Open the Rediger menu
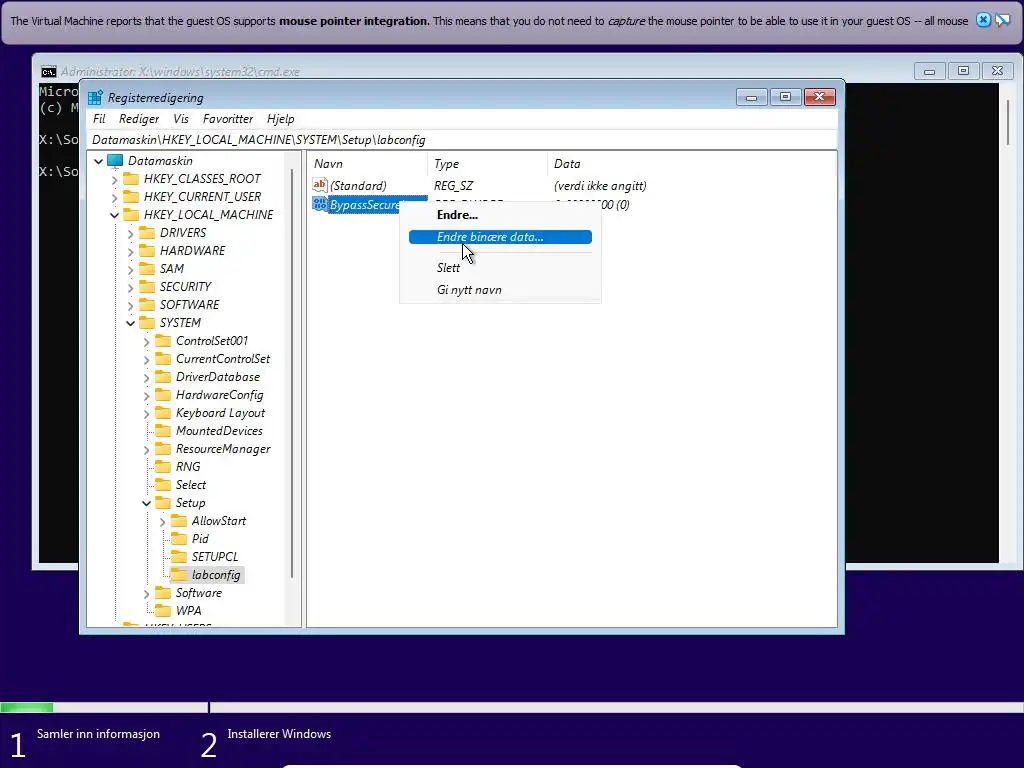This screenshot has width=1024, height=768. tap(139, 119)
